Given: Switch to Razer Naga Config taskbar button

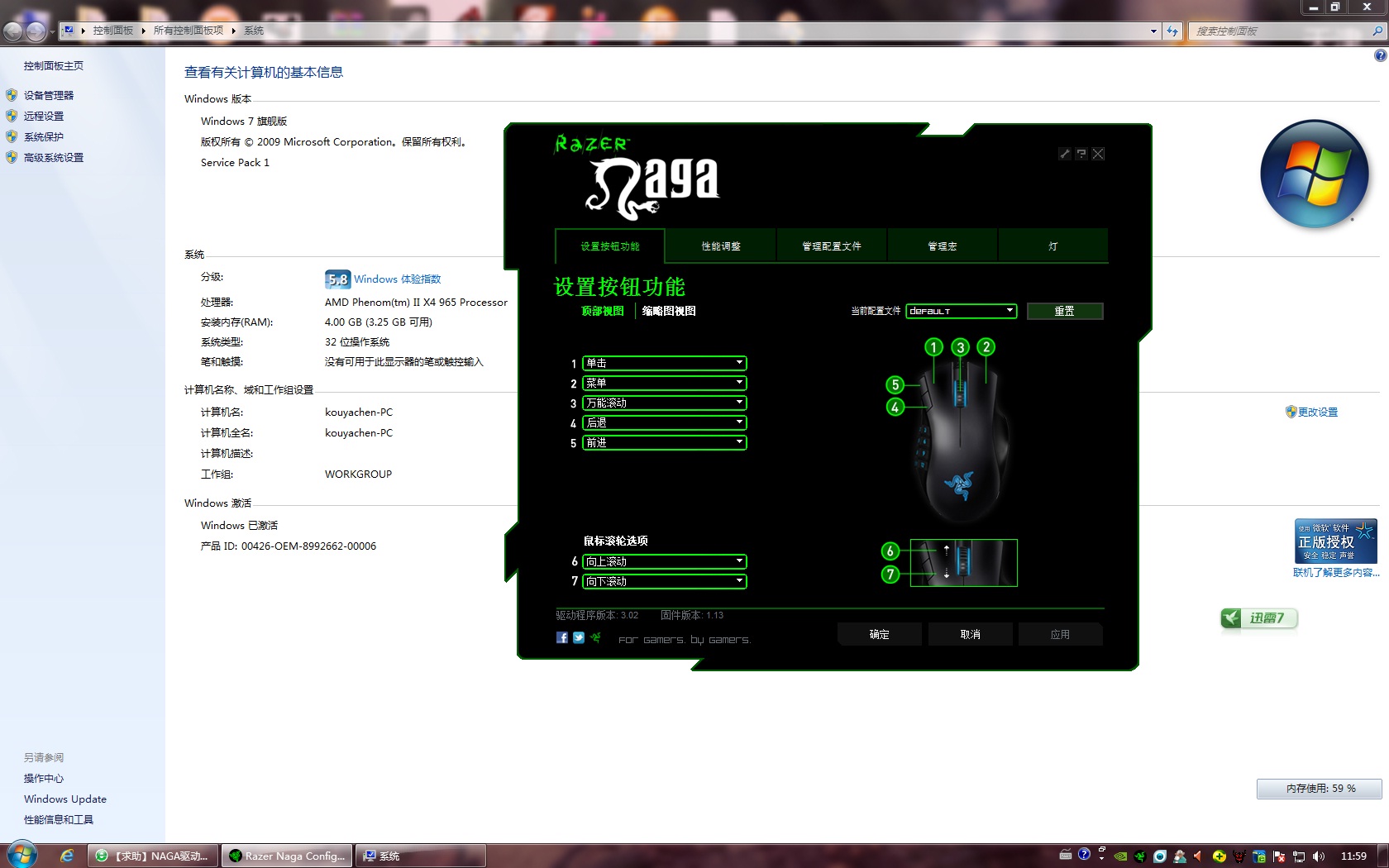Looking at the screenshot, I should (288, 856).
